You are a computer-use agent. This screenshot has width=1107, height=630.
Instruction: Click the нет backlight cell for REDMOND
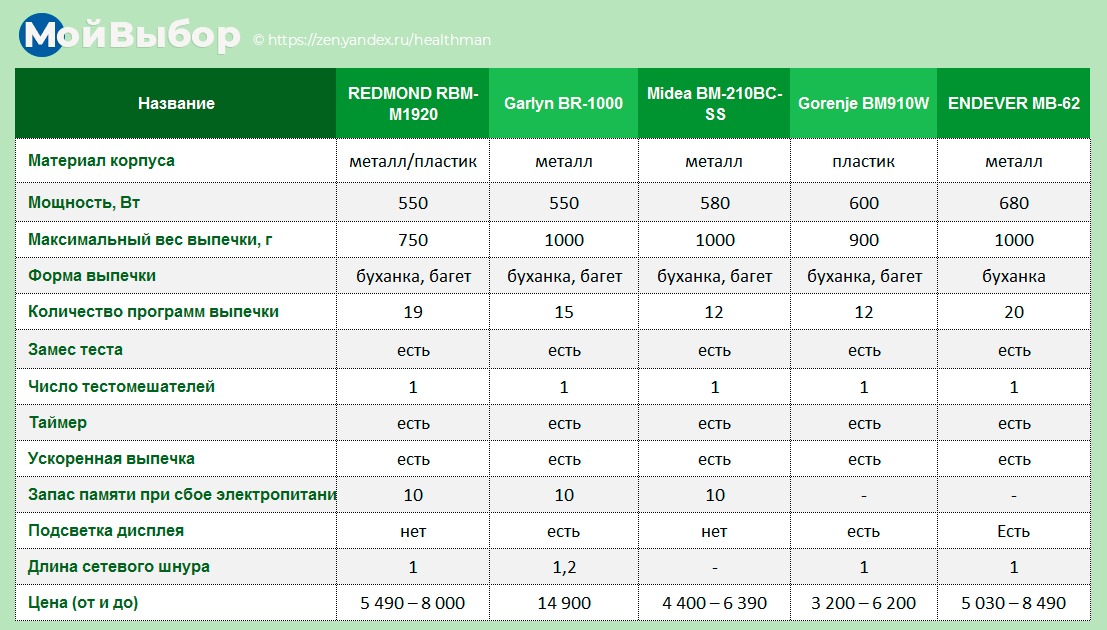413,532
